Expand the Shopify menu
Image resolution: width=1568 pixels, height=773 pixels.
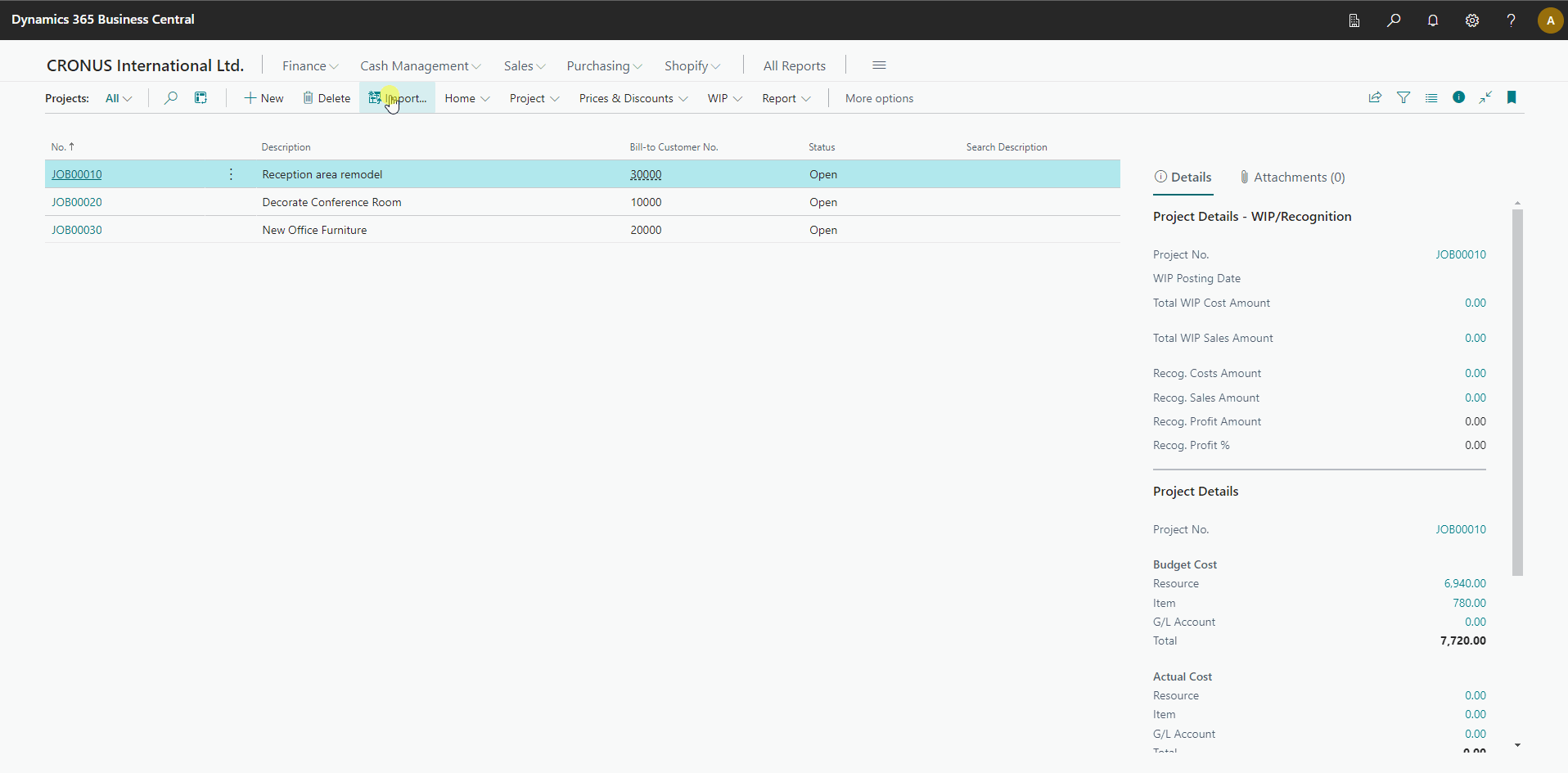click(x=692, y=65)
